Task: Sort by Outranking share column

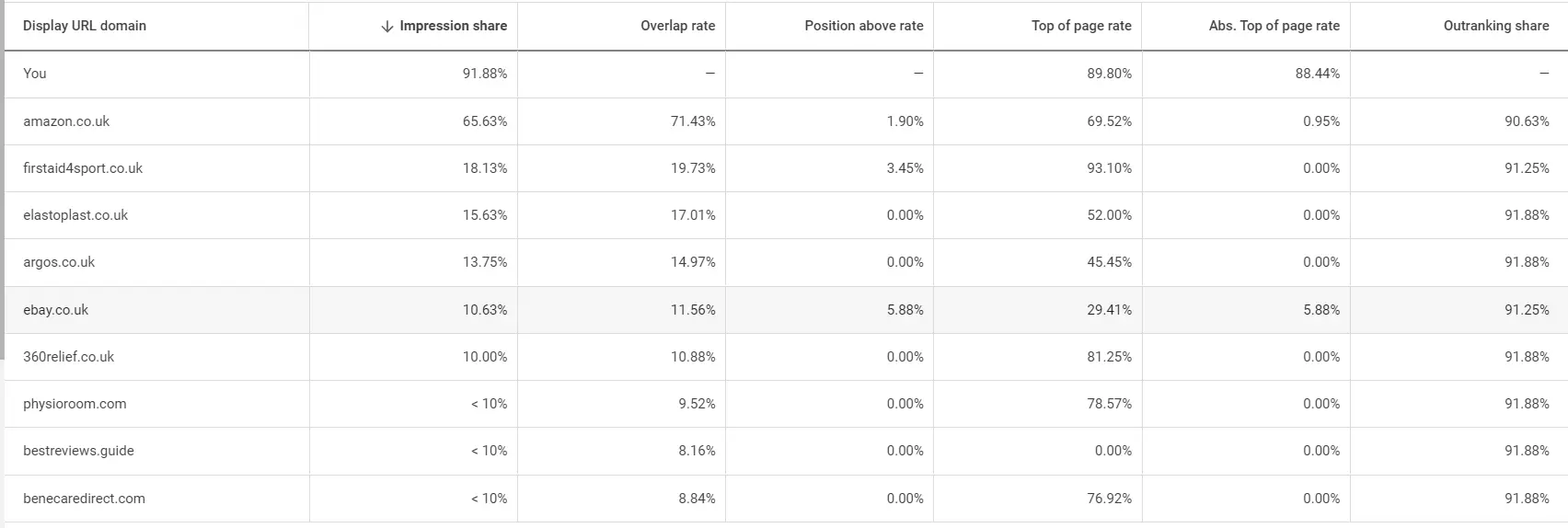Action: (x=1495, y=26)
